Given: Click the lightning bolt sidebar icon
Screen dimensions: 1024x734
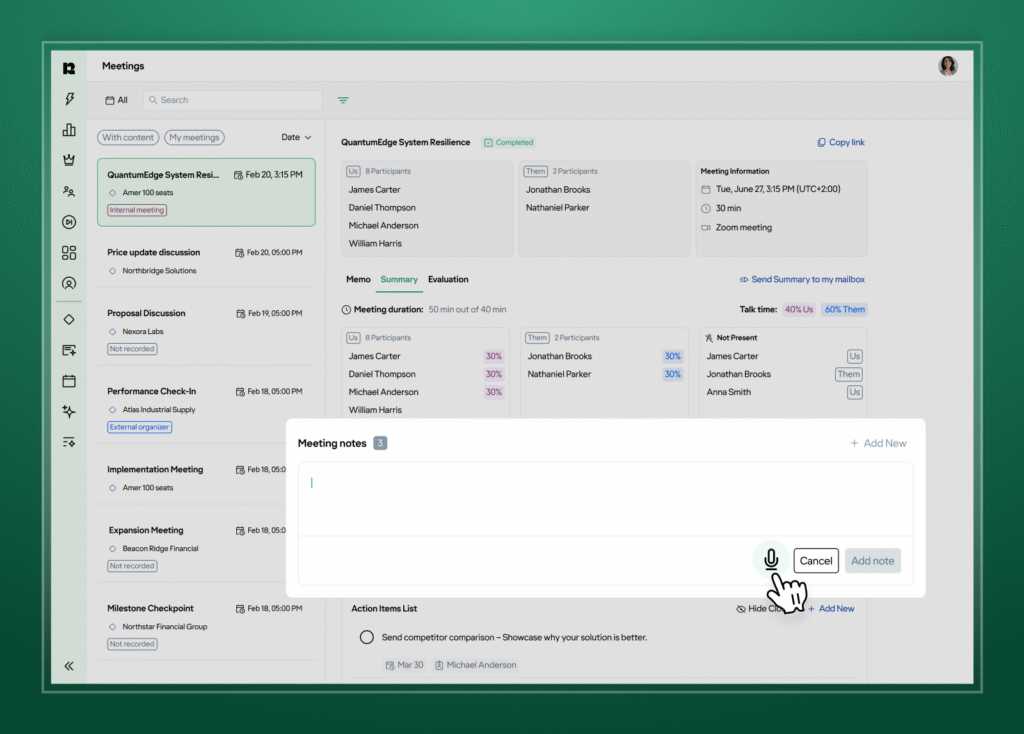Looking at the screenshot, I should pos(69,99).
